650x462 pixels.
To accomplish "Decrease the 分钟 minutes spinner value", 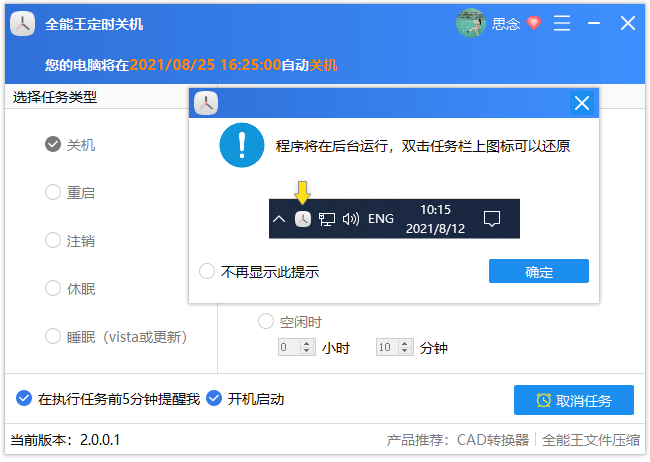I will [405, 351].
